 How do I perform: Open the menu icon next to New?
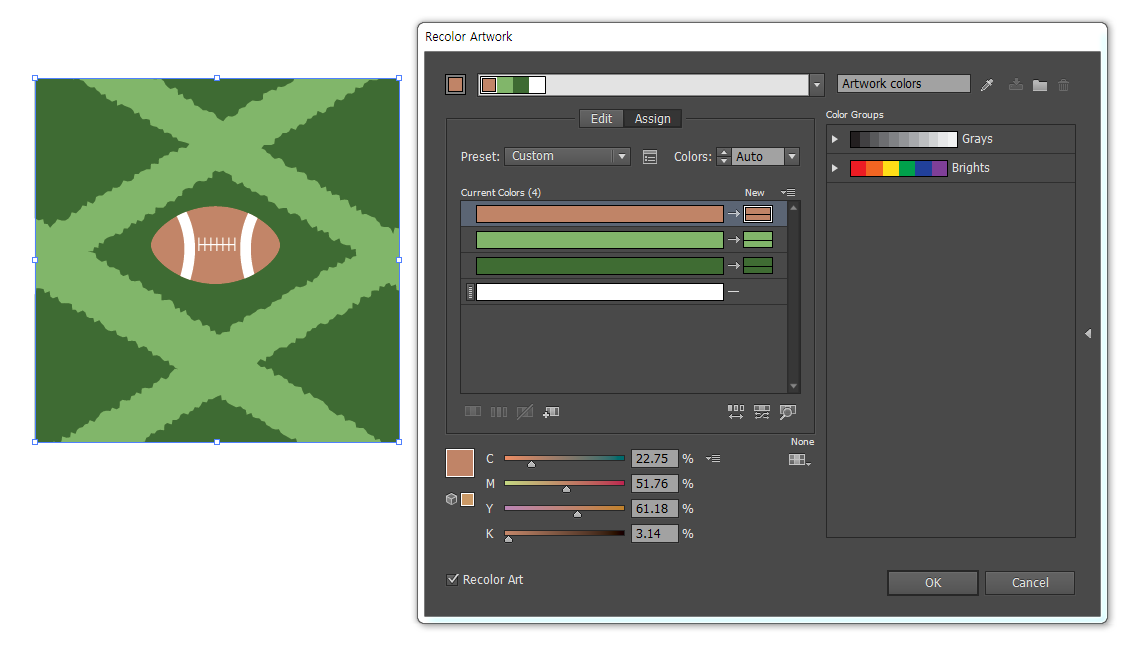(x=788, y=192)
